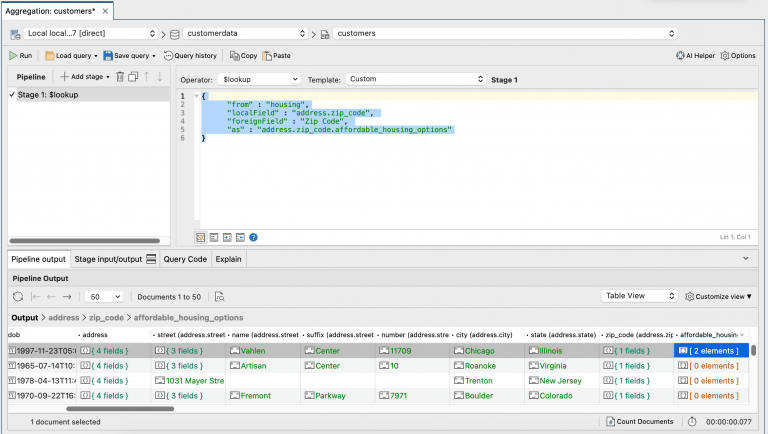Screen dimensions: 768x434
Task: Go to next page of documents
Action: coord(67,297)
